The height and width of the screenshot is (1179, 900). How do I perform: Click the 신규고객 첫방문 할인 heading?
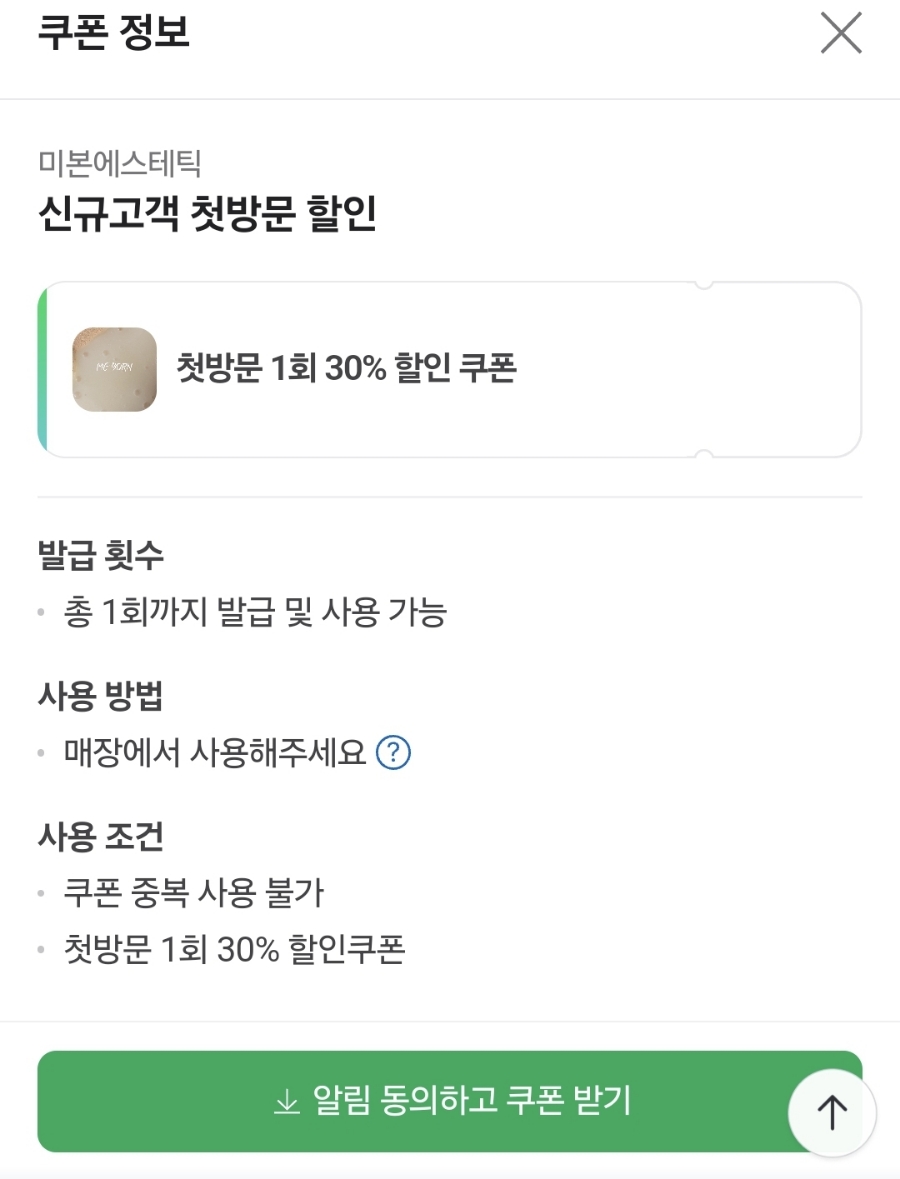[x=207, y=214]
